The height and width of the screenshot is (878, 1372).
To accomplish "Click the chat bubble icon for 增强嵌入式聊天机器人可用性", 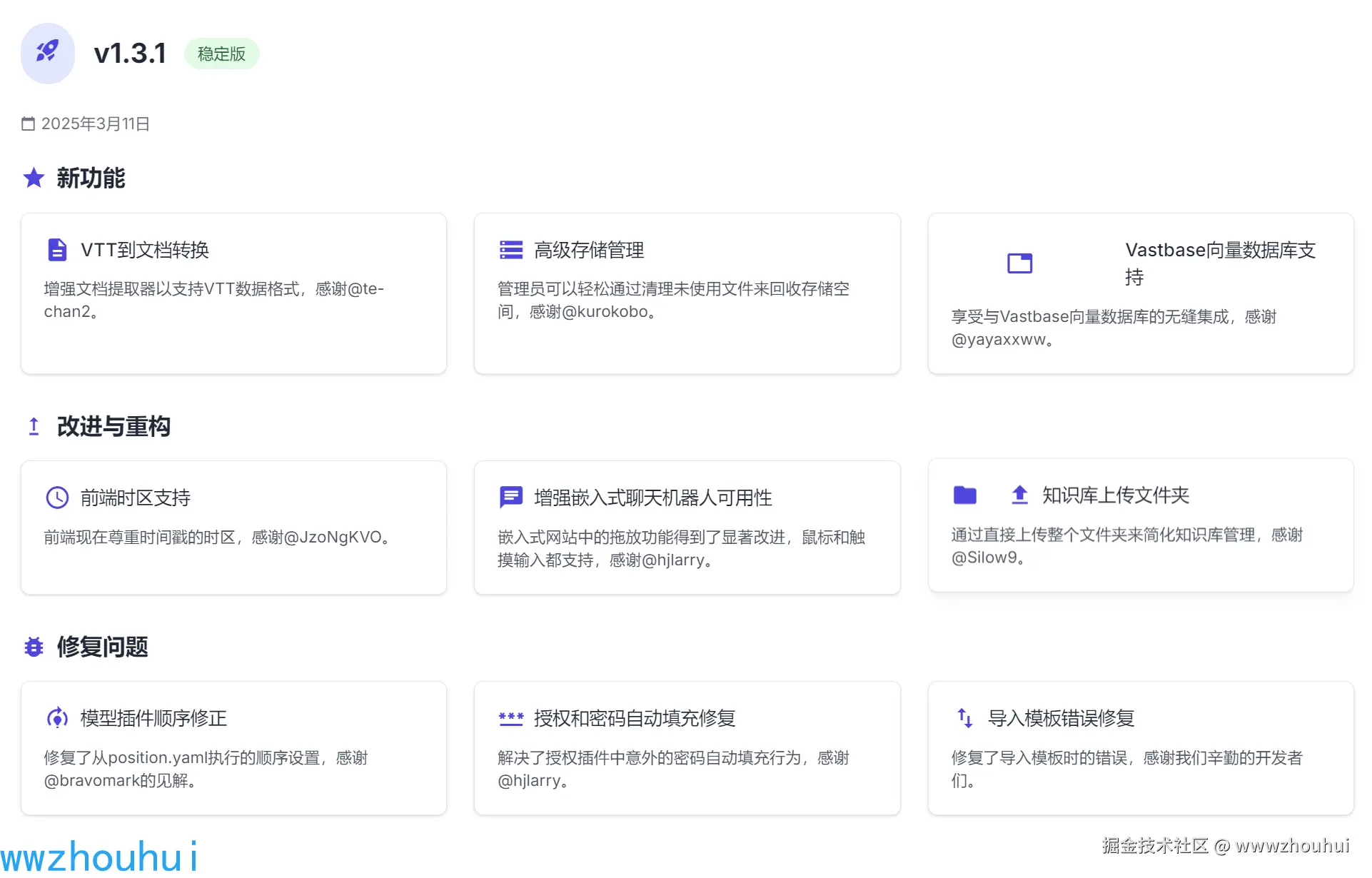I will [510, 497].
